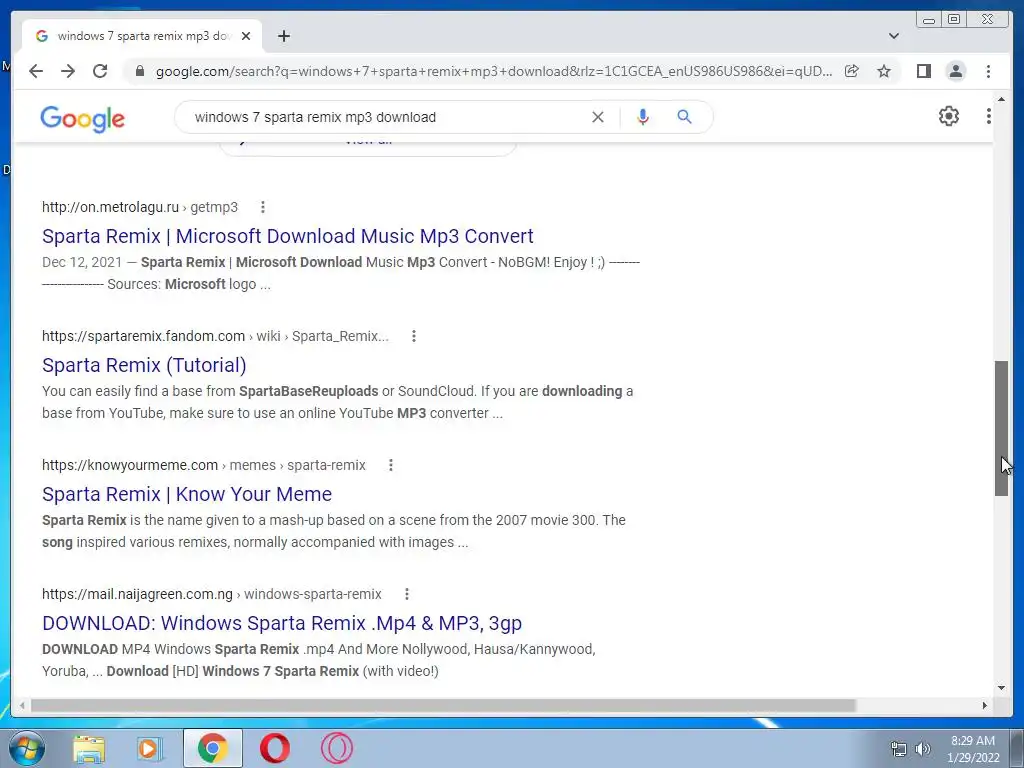
Task: Open Windows Explorer from taskbar
Action: [89, 748]
